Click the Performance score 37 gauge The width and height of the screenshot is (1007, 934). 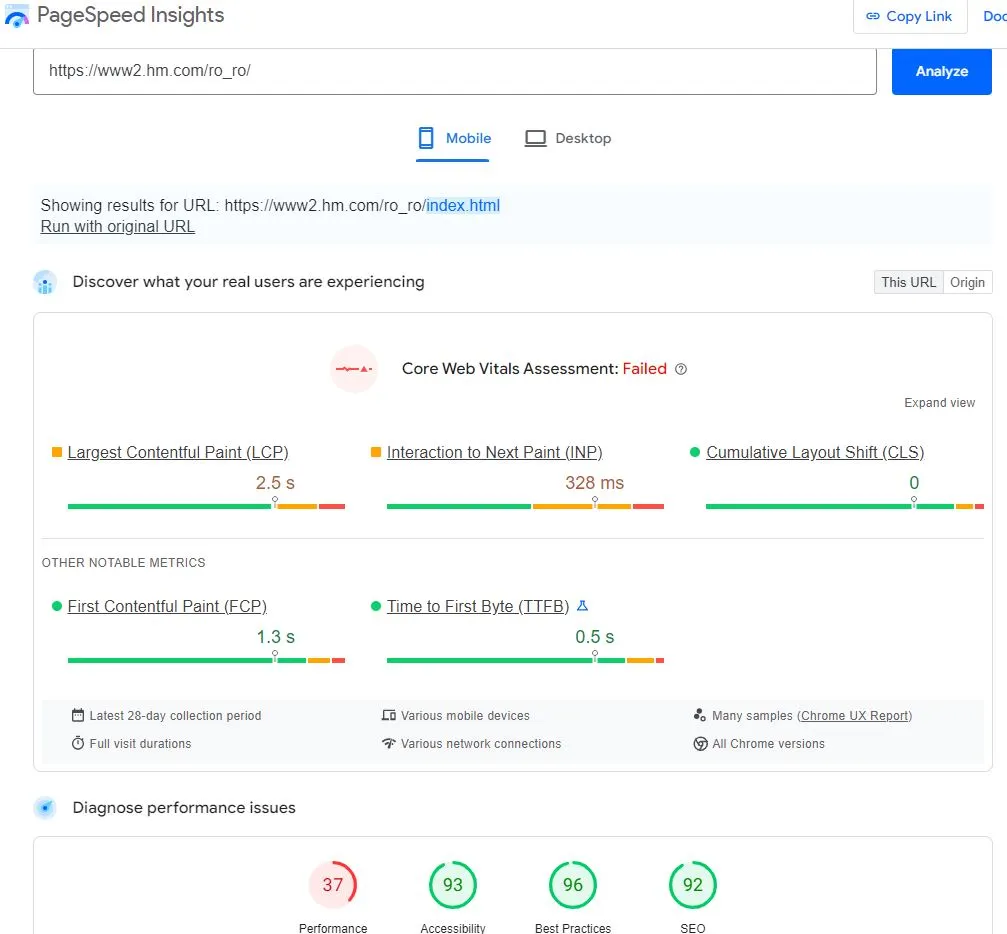333,885
